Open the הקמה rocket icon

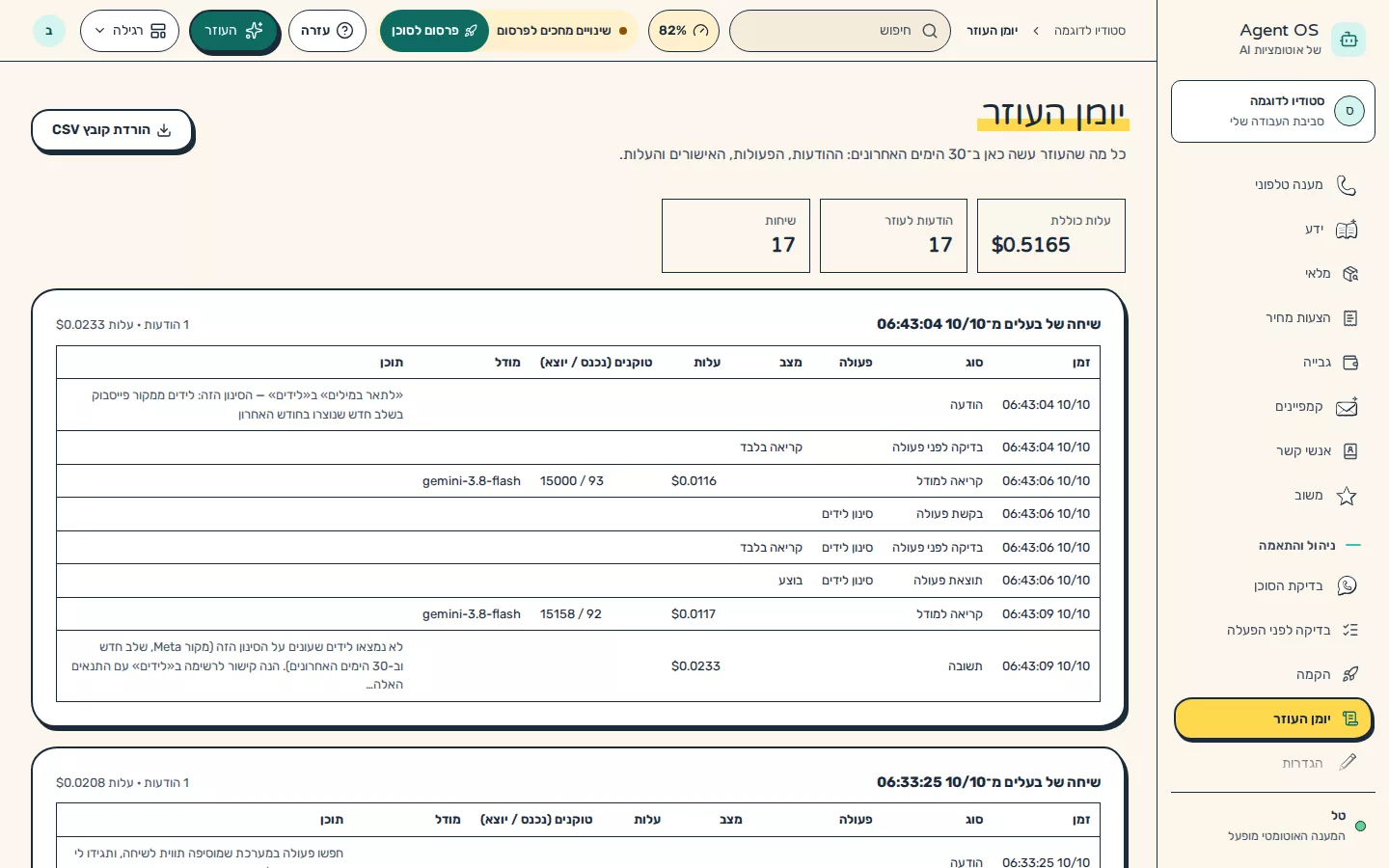coord(1349,675)
